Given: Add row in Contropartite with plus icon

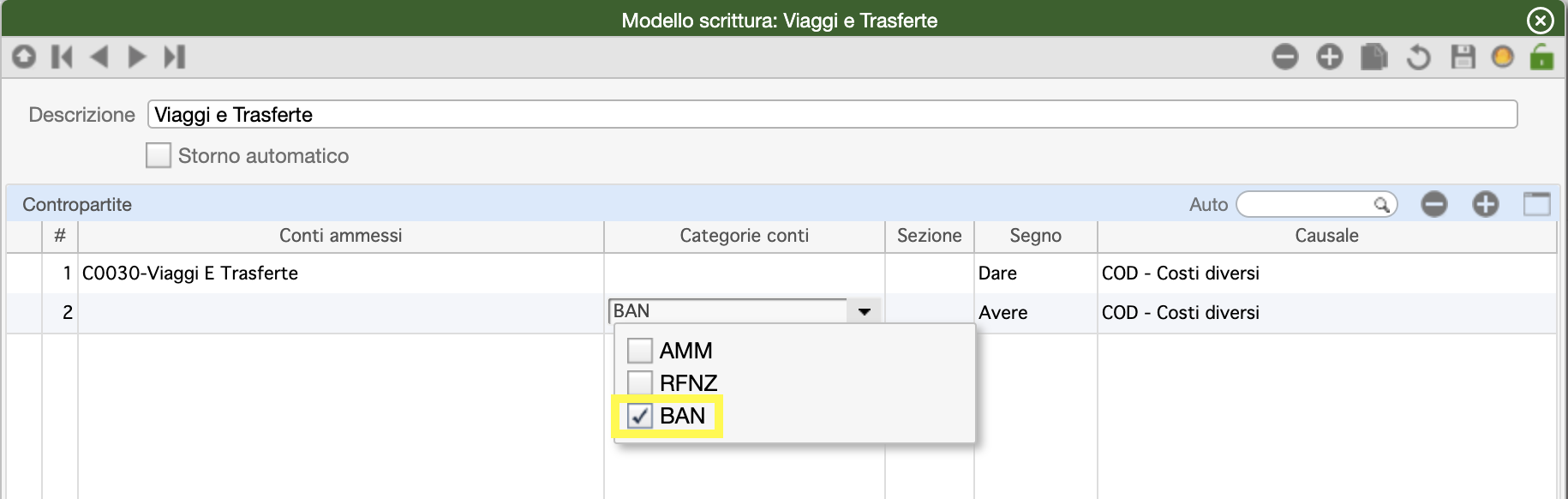Looking at the screenshot, I should 1486,204.
